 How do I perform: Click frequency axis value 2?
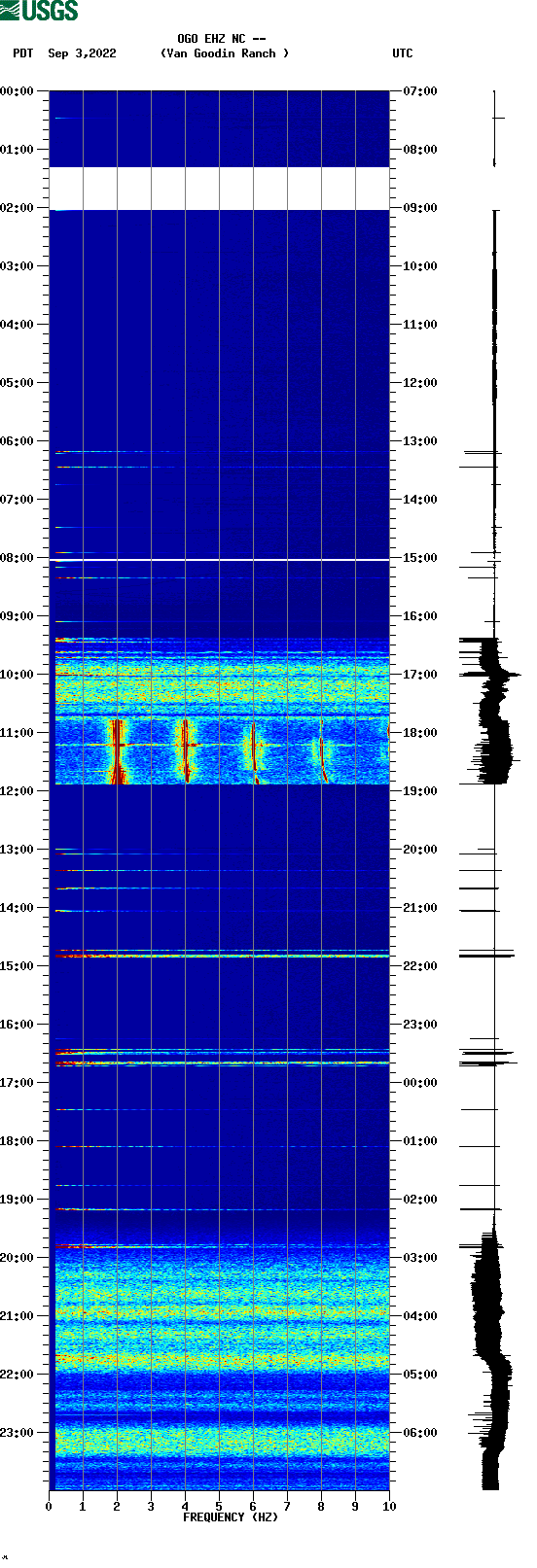point(117,1507)
